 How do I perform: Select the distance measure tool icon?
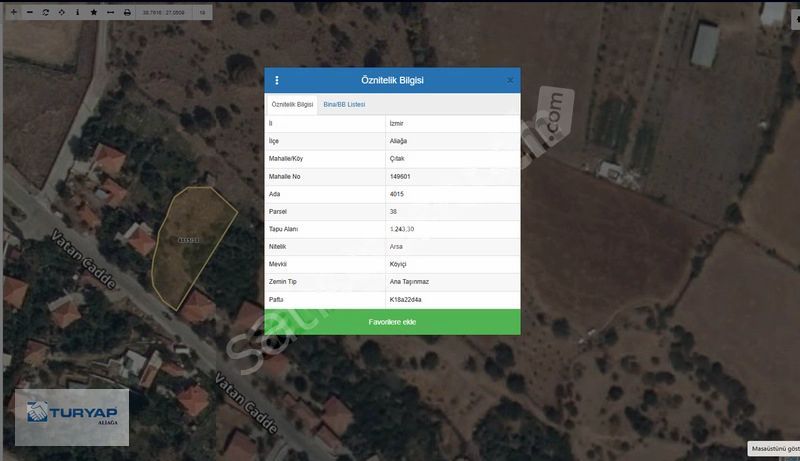coord(110,12)
